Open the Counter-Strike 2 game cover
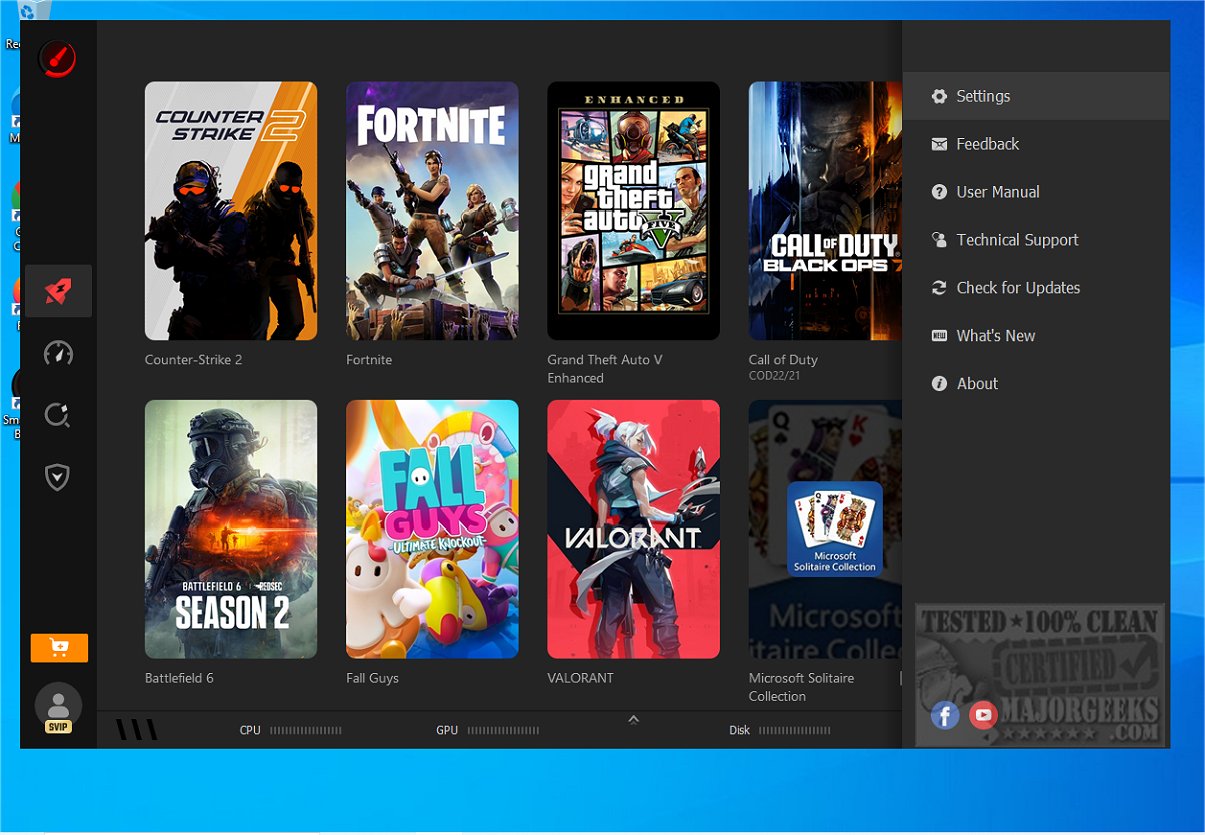The height and width of the screenshot is (835, 1205). 231,211
